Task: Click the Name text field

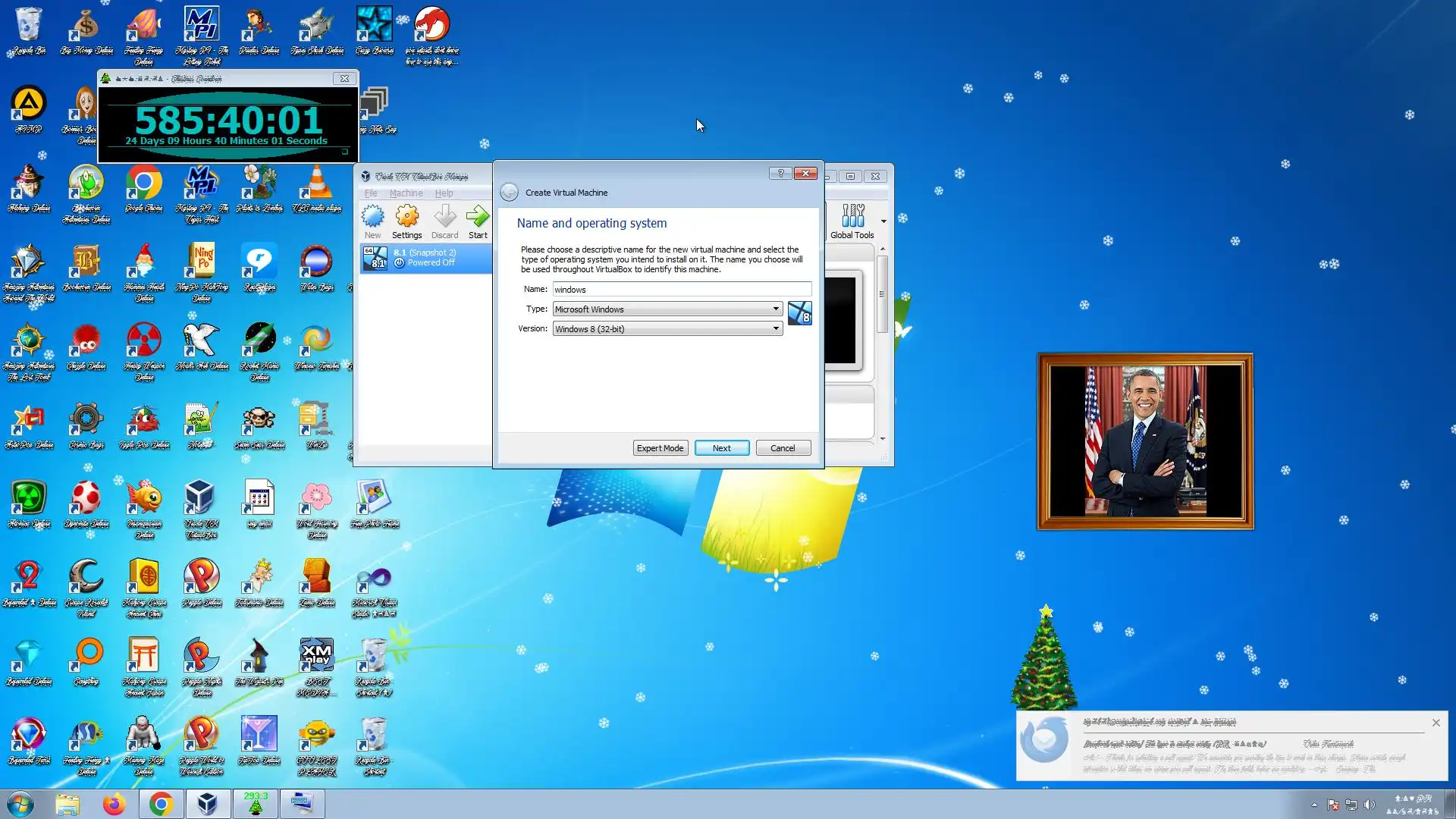Action: 681,290
